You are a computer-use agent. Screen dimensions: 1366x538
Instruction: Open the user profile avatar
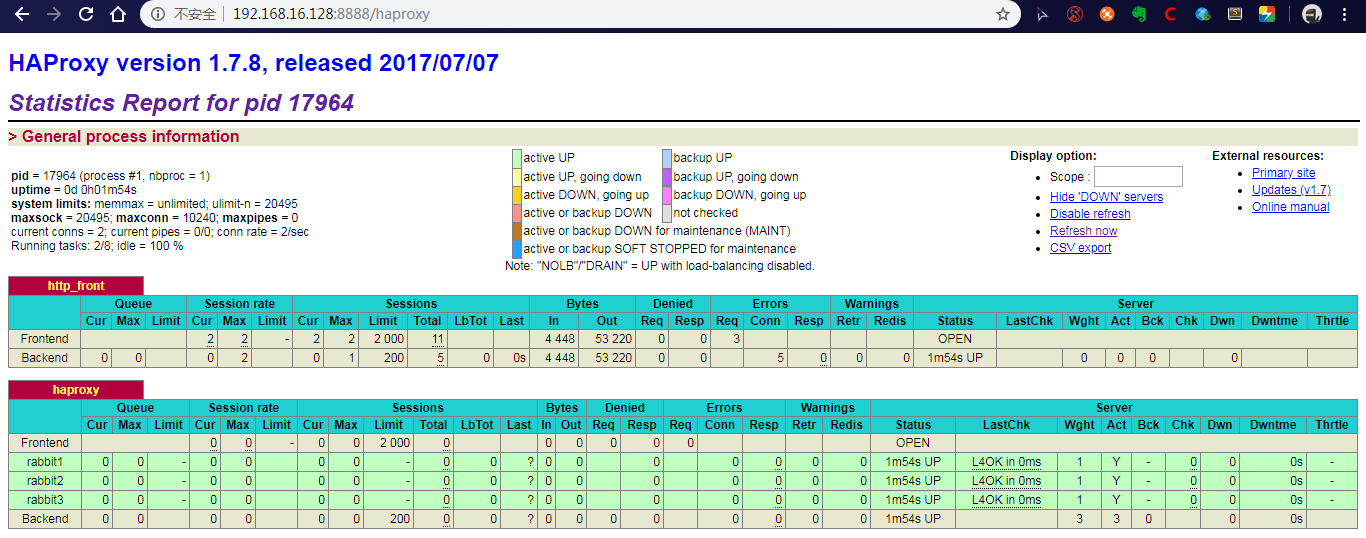(1312, 14)
